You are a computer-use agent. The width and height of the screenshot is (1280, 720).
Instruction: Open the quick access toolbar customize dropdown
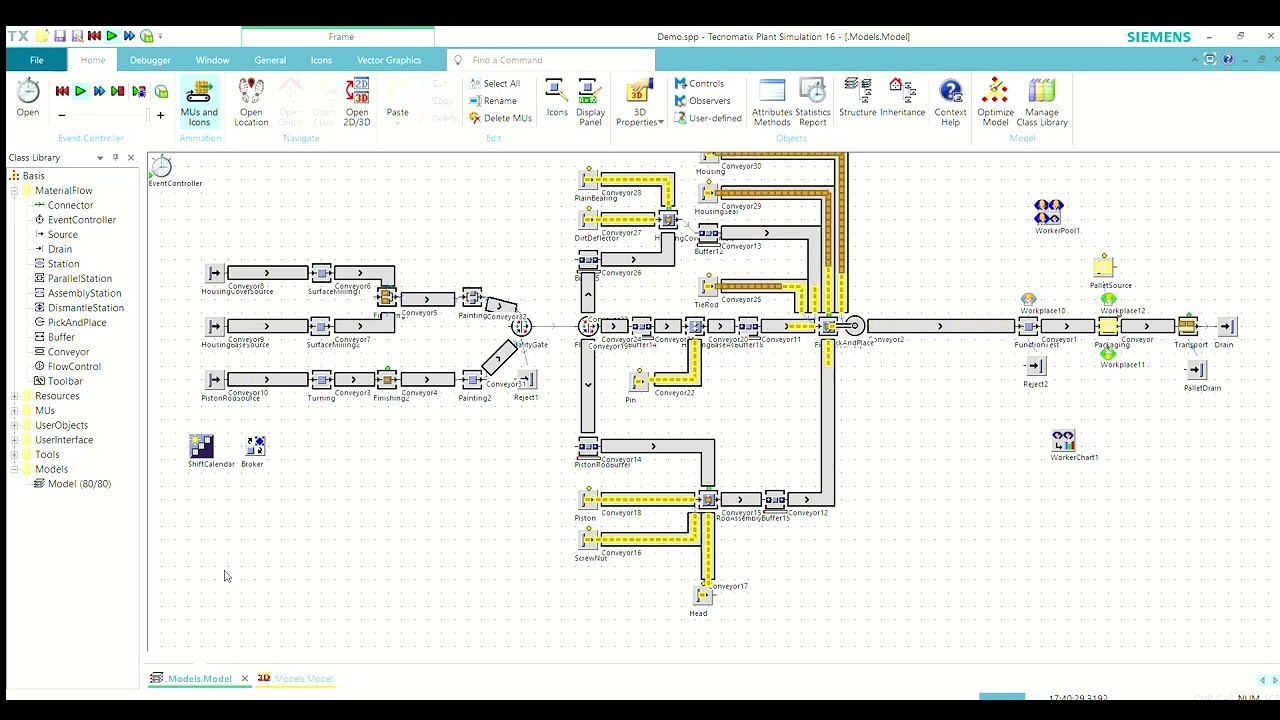pos(161,36)
